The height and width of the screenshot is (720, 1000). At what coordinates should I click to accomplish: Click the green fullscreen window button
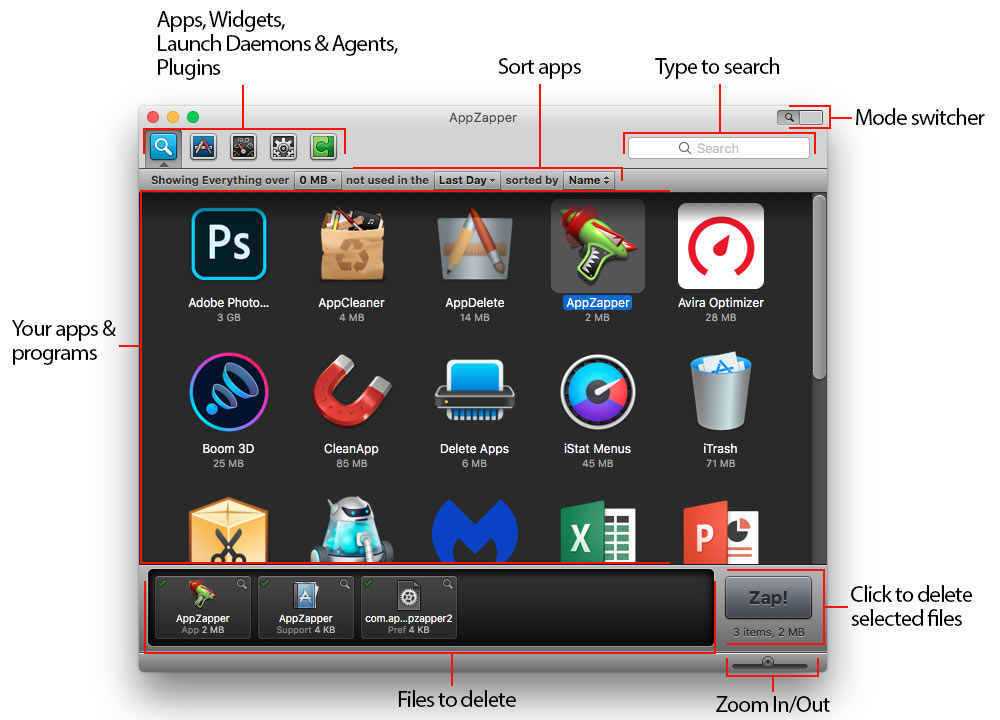pyautogui.click(x=193, y=117)
